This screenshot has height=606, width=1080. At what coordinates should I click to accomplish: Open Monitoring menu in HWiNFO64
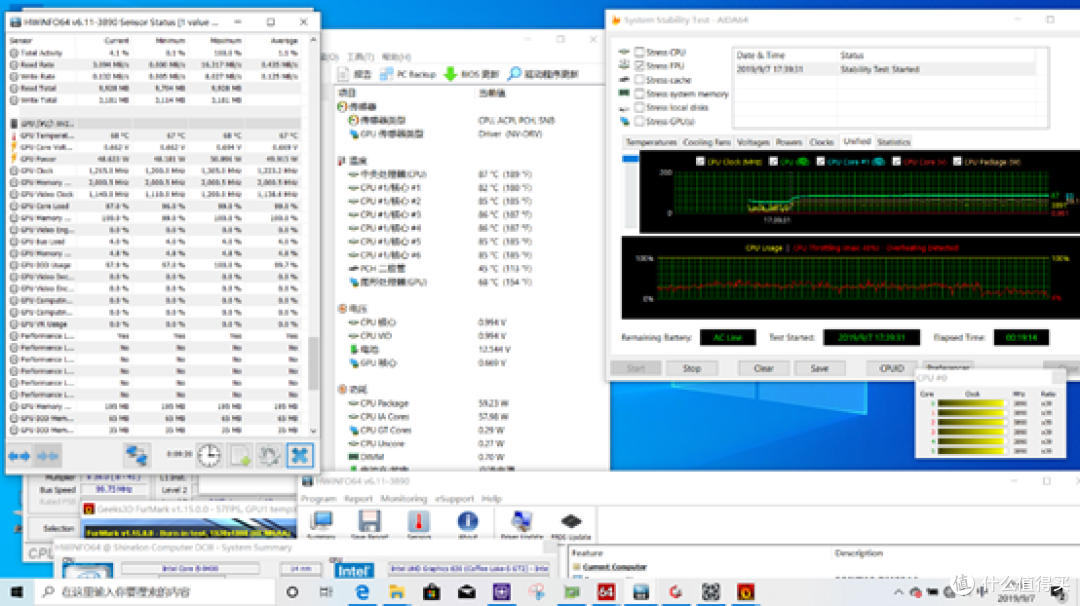(x=404, y=499)
